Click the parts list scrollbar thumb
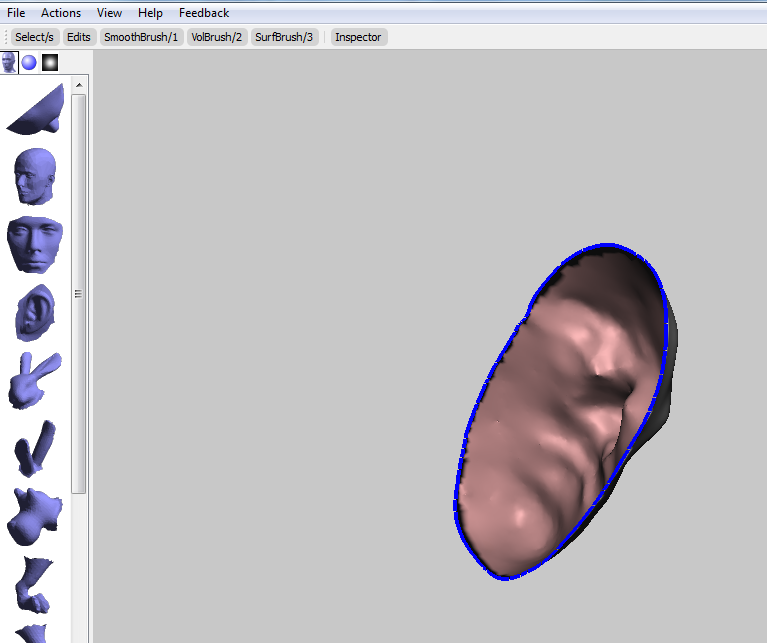767x643 pixels. [x=78, y=293]
